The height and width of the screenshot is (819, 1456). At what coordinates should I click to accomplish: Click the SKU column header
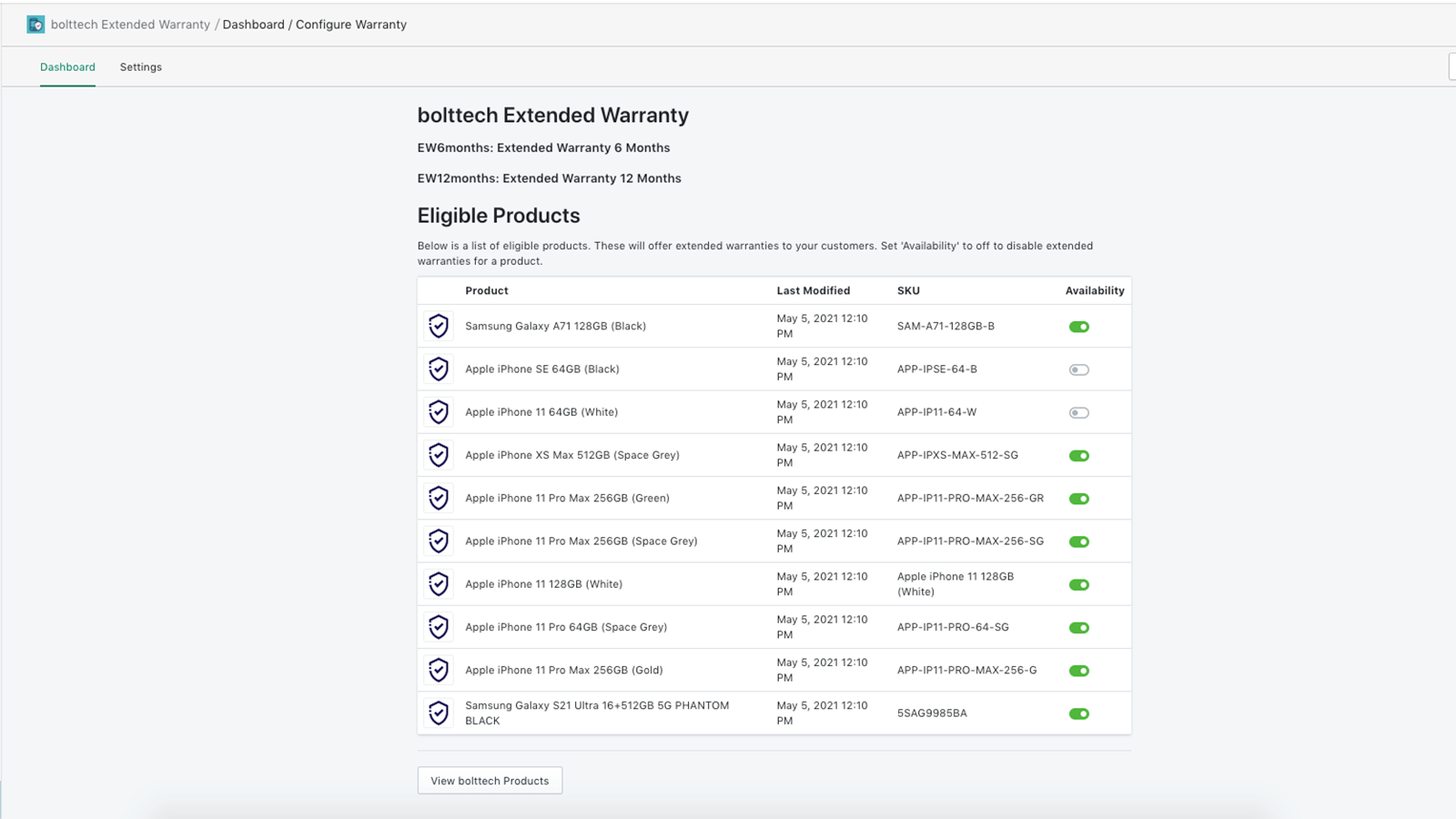(908, 290)
